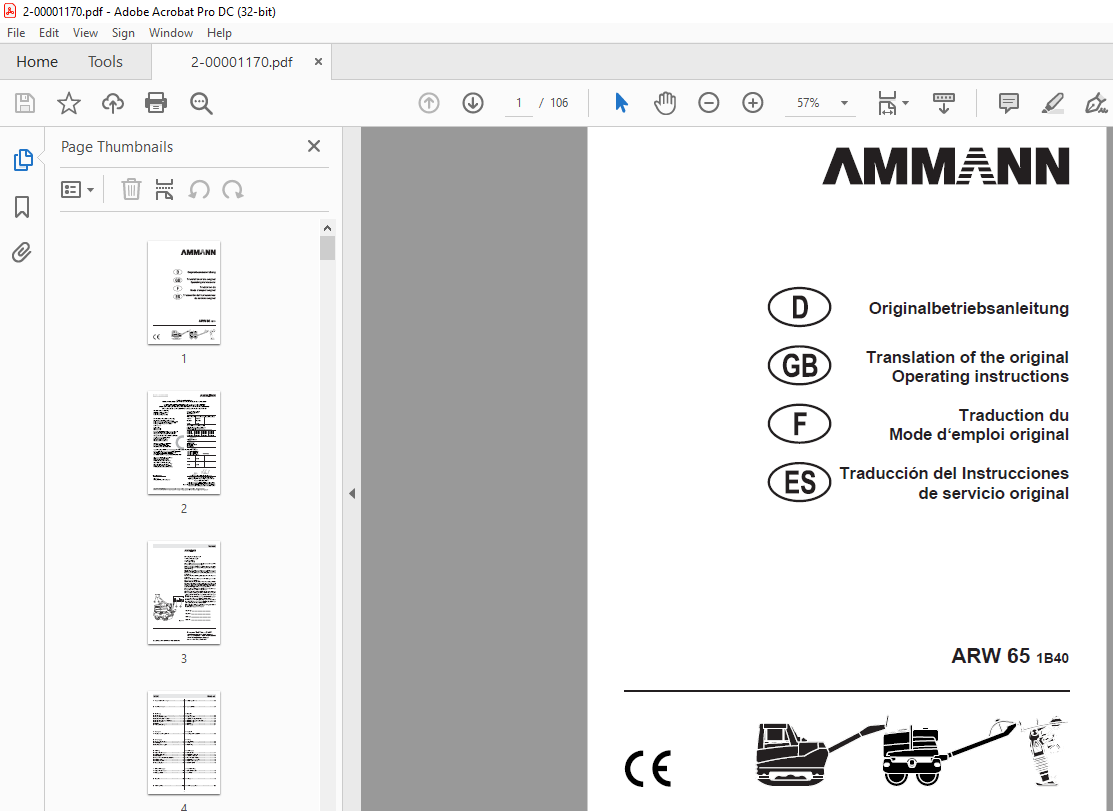Click the thumbnails panel scrollbar handle
This screenshot has height=811, width=1113.
pyautogui.click(x=327, y=248)
